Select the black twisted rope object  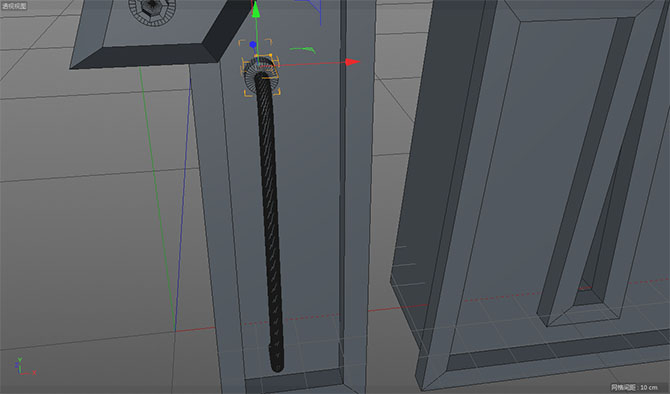(270, 222)
